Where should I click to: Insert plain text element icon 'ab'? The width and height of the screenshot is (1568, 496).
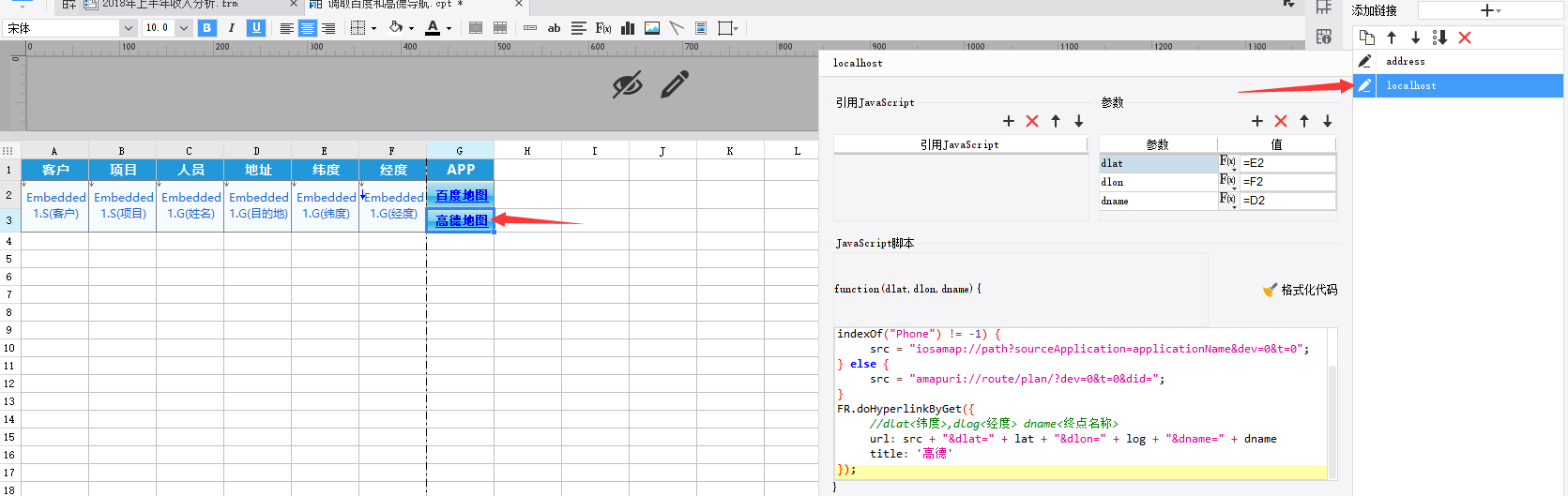pos(555,28)
